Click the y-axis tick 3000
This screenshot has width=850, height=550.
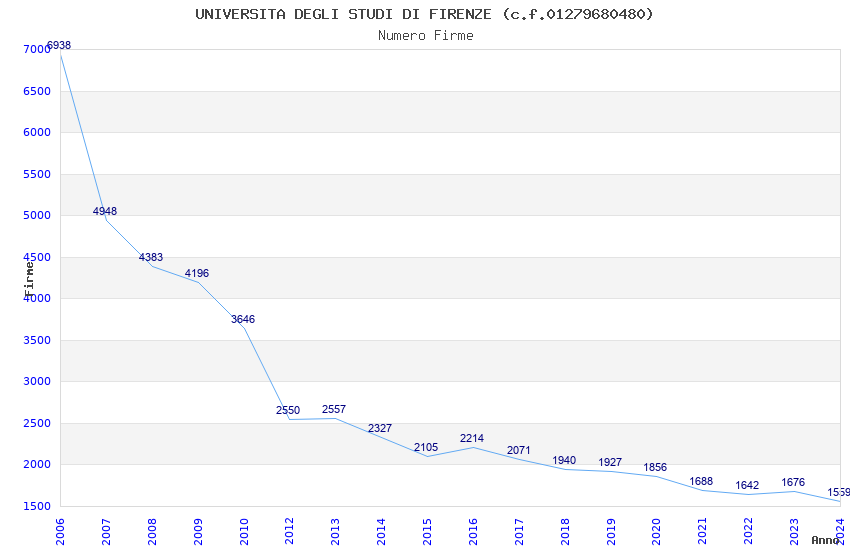(x=37, y=381)
